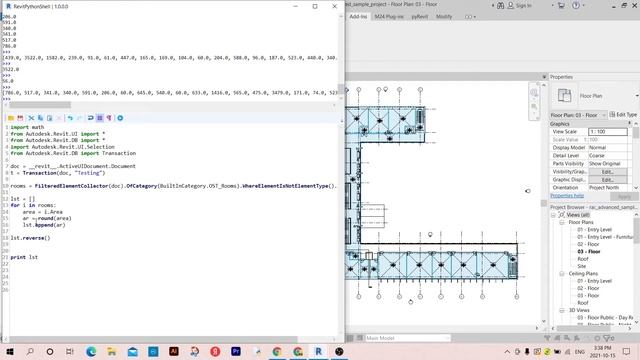
Task: Click the Edit Type button
Action: click(623, 115)
